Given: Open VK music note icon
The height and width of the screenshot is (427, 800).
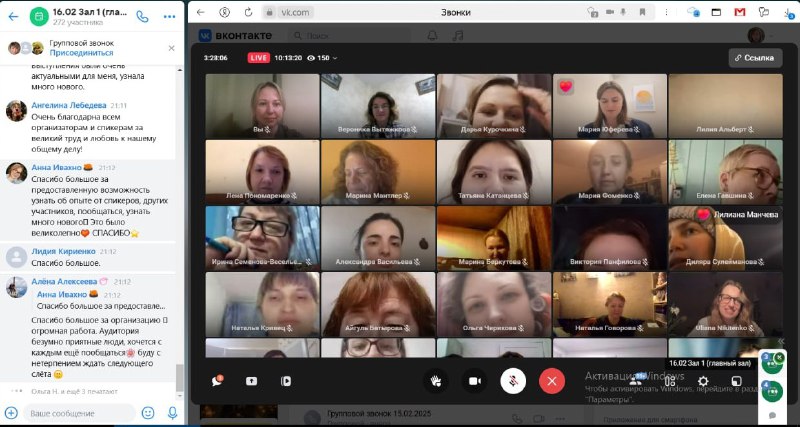Looking at the screenshot, I should [x=458, y=35].
